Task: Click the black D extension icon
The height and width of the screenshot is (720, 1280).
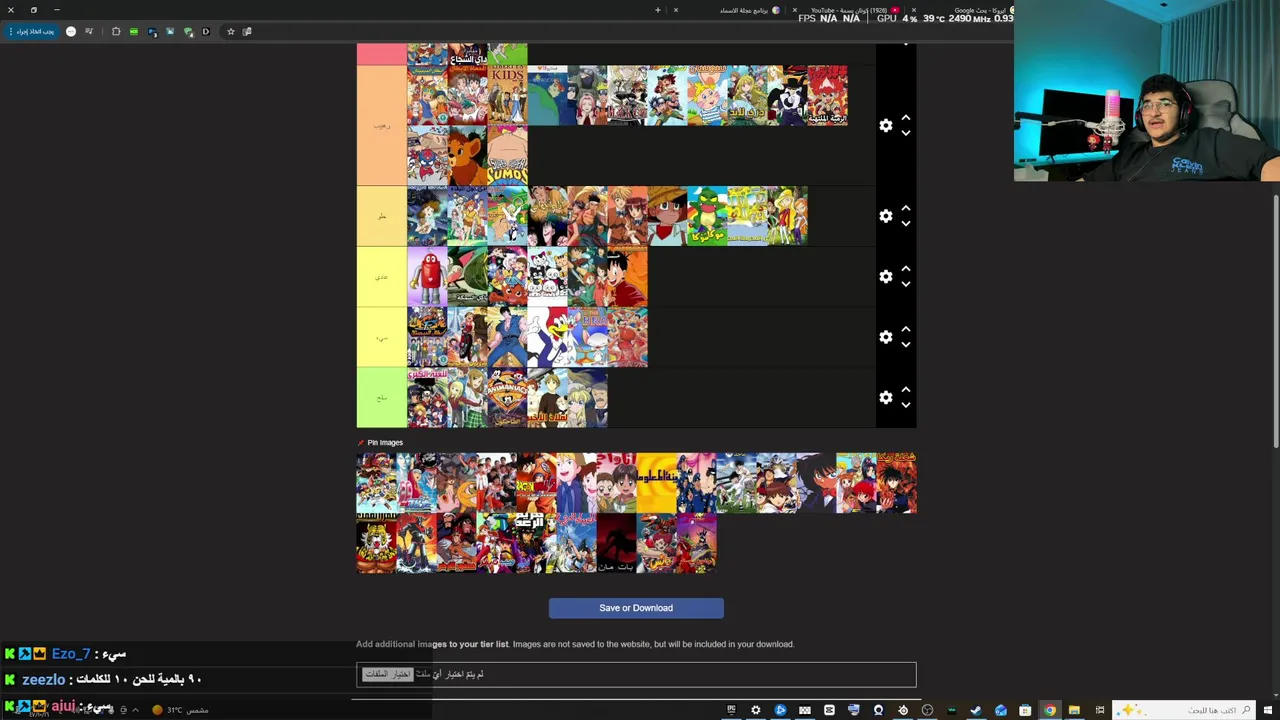Action: (206, 31)
